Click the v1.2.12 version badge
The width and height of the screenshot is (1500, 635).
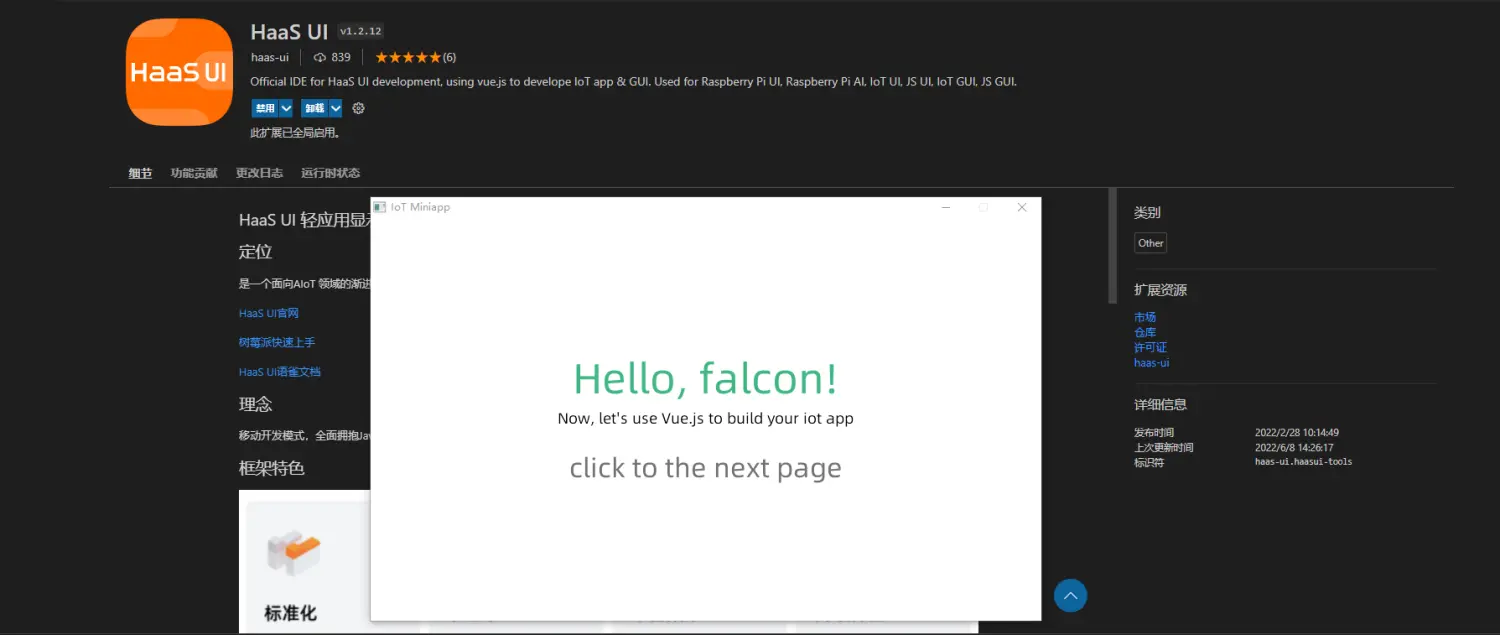click(361, 32)
